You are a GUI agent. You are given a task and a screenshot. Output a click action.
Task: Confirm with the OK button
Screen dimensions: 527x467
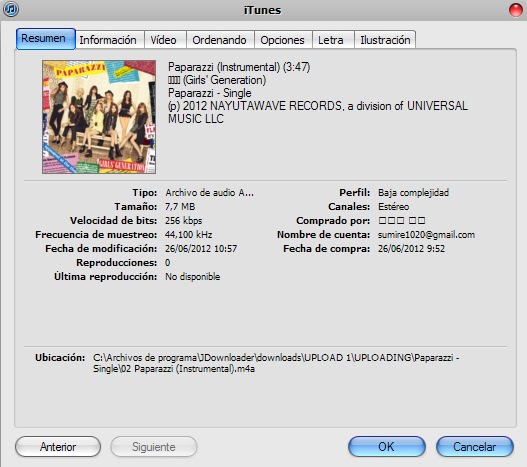pyautogui.click(x=387, y=447)
